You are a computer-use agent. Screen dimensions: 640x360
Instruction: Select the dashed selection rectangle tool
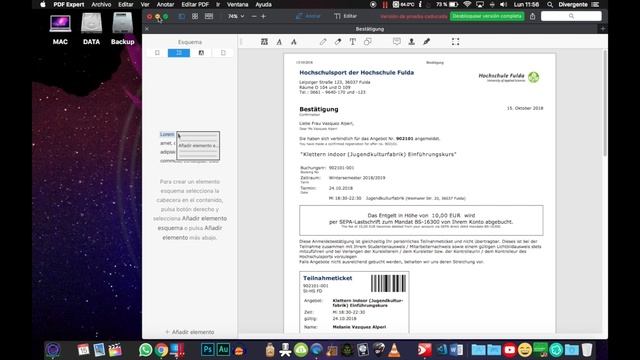coord(456,42)
